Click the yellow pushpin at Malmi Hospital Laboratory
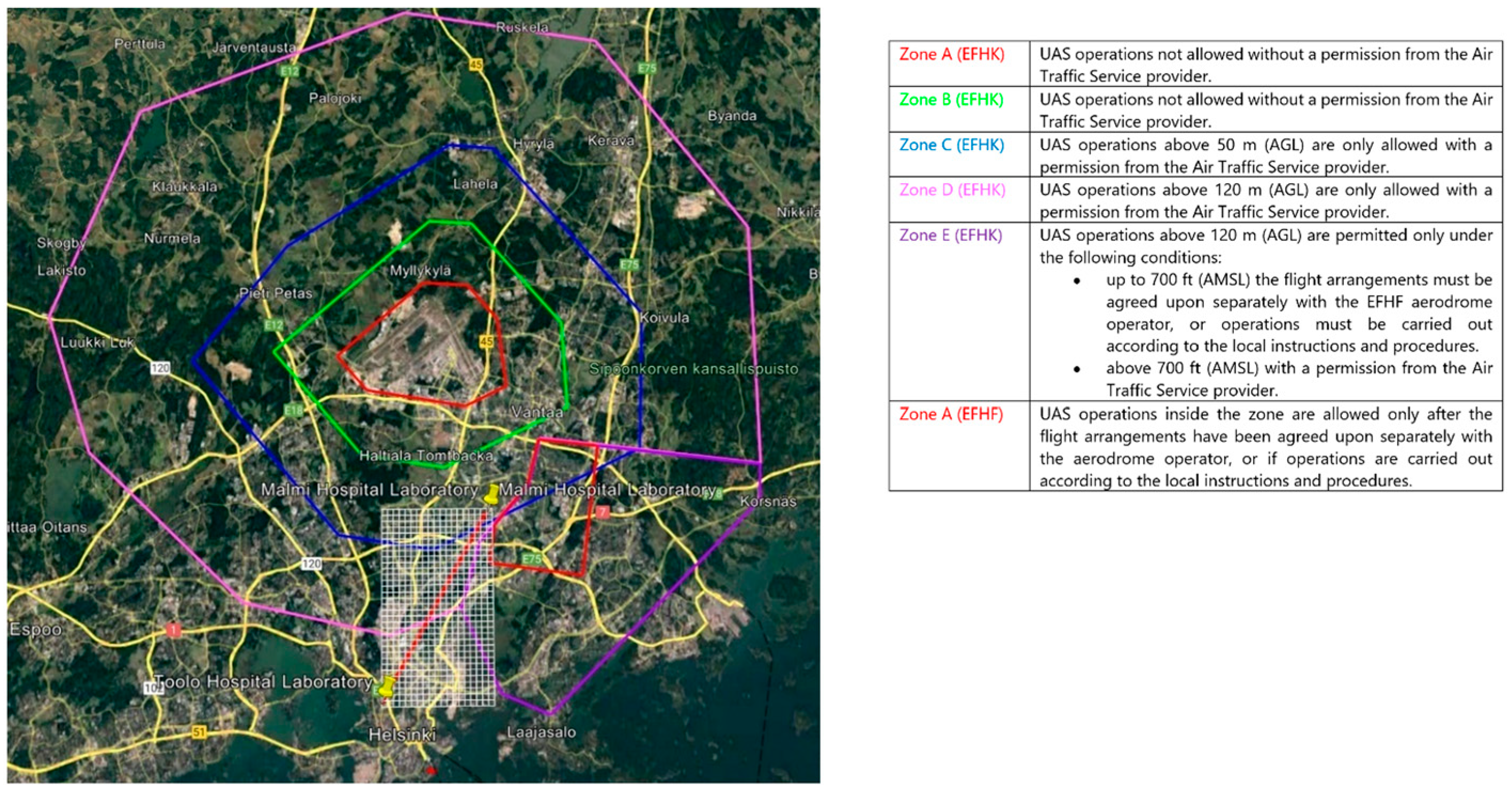The height and width of the screenshot is (790, 1512). 492,494
